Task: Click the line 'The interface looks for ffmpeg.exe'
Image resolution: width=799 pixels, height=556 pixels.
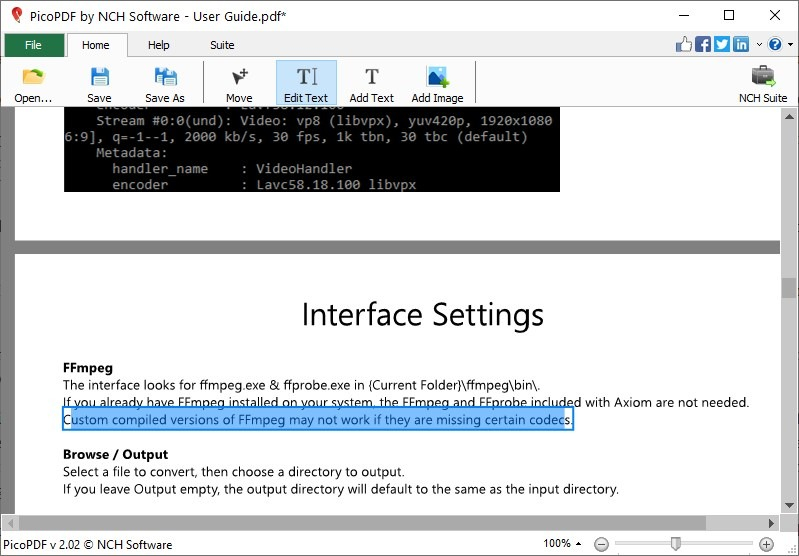Action: [301, 385]
